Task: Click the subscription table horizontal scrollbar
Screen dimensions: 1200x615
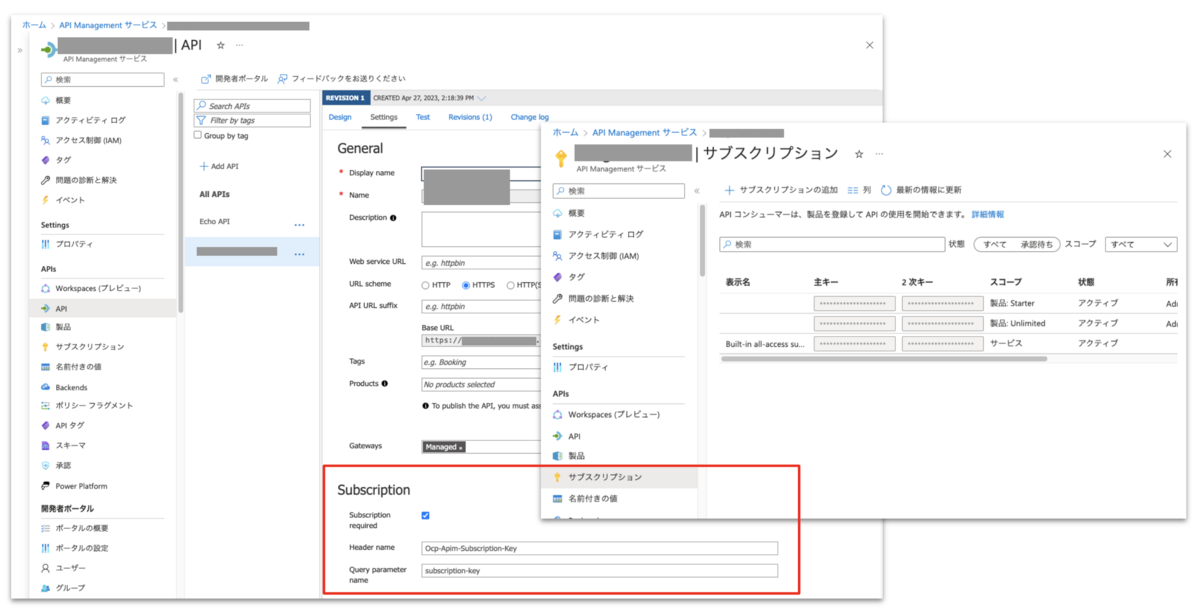Action: point(883,358)
